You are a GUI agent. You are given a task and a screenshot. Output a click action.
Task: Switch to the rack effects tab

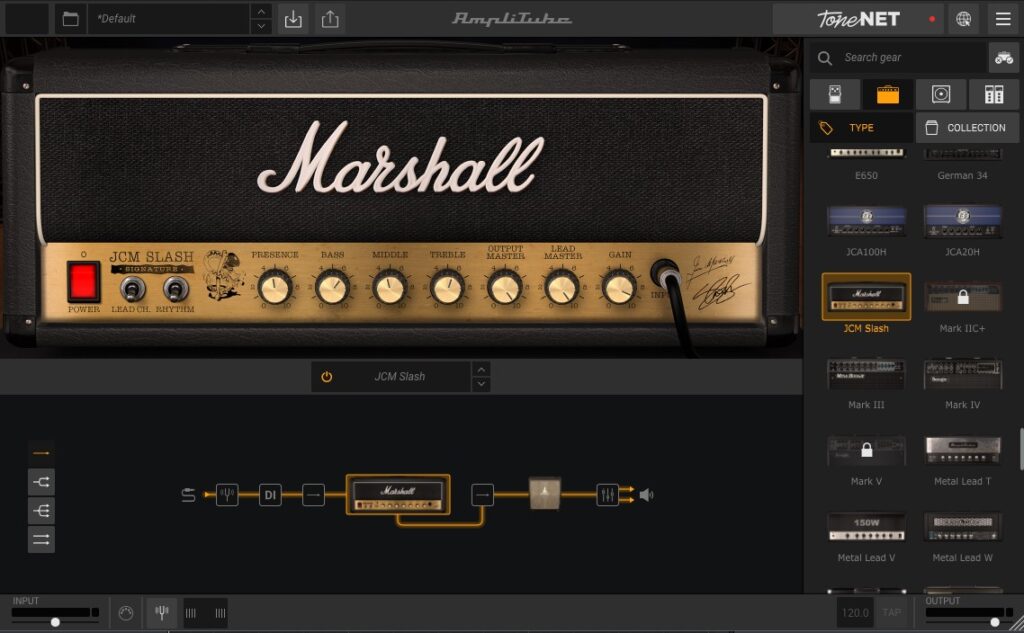[x=994, y=95]
